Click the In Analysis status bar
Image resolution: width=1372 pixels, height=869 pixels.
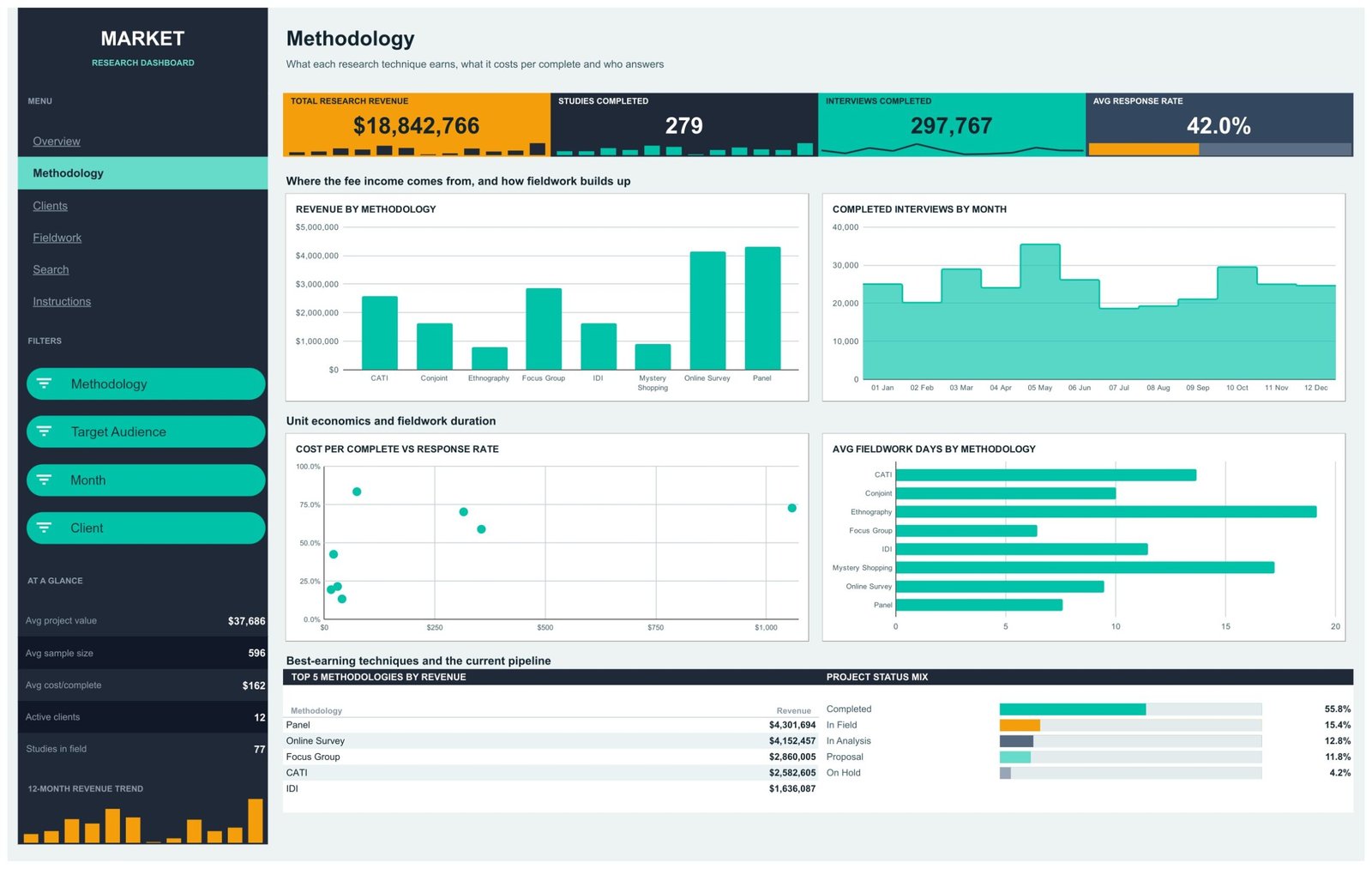pyautogui.click(x=1016, y=741)
